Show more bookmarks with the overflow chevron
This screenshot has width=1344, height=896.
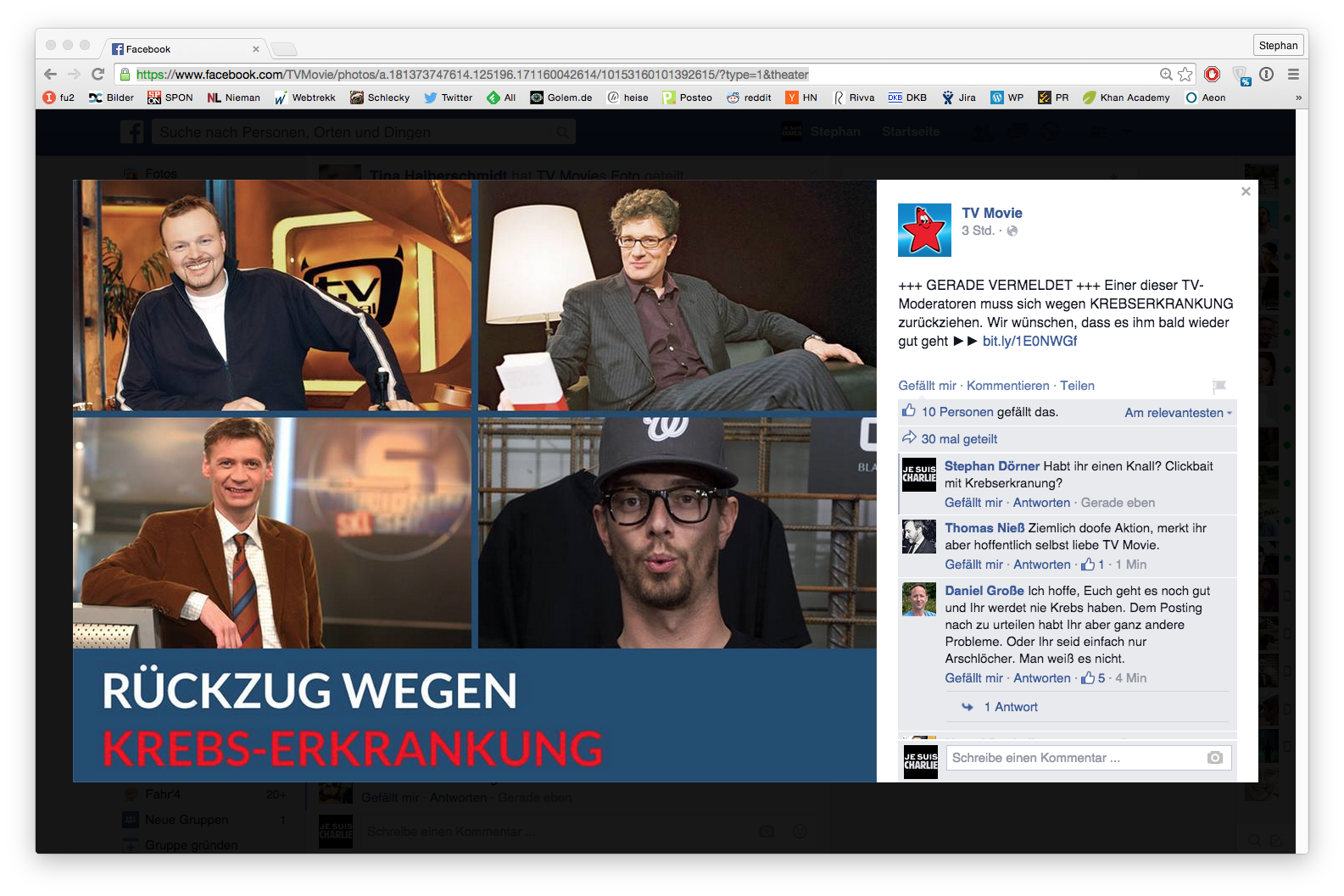pos(1298,97)
